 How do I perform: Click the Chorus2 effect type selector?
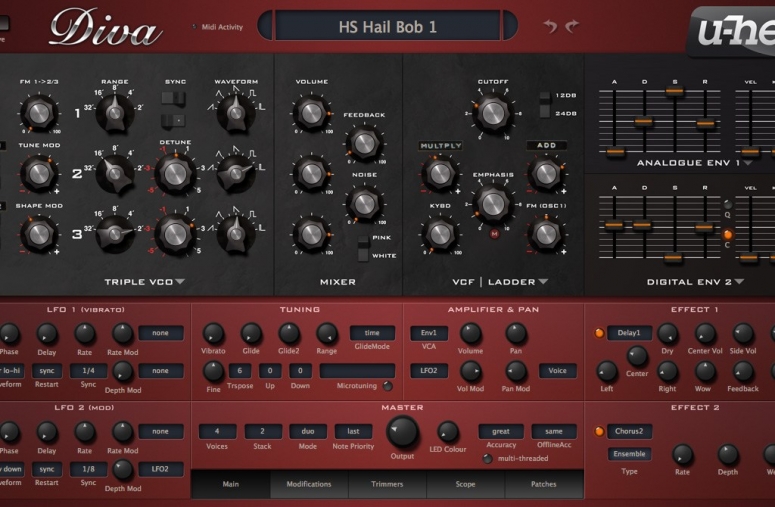coord(629,431)
